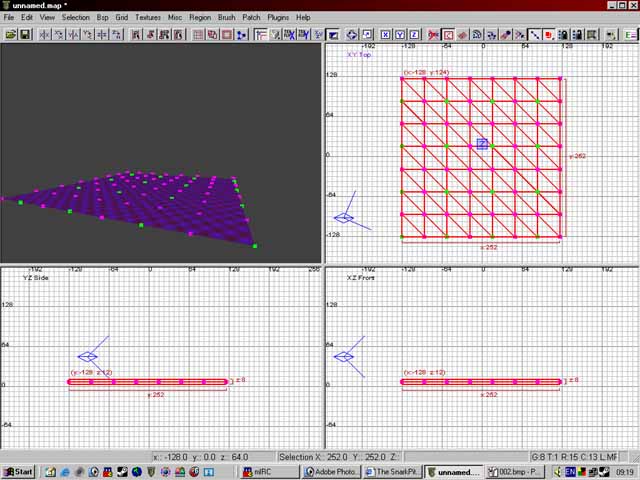The image size is (640, 480).
Task: Click the camera icon in the YZ Side view
Action: point(88,356)
